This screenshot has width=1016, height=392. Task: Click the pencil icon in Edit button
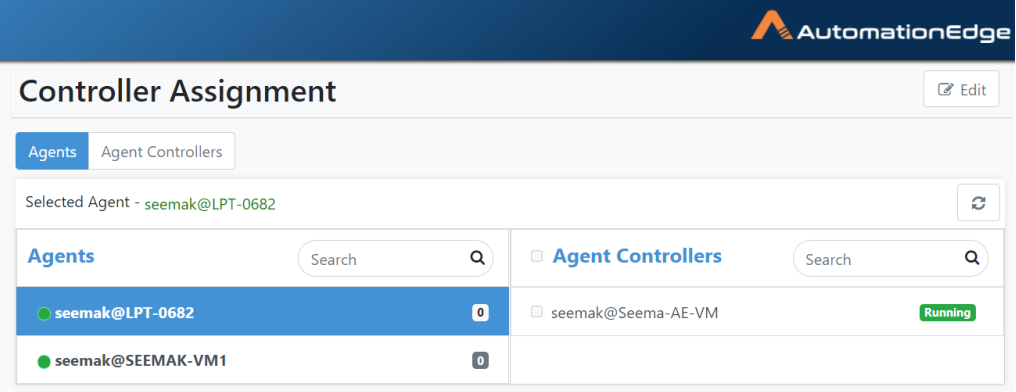(x=946, y=89)
